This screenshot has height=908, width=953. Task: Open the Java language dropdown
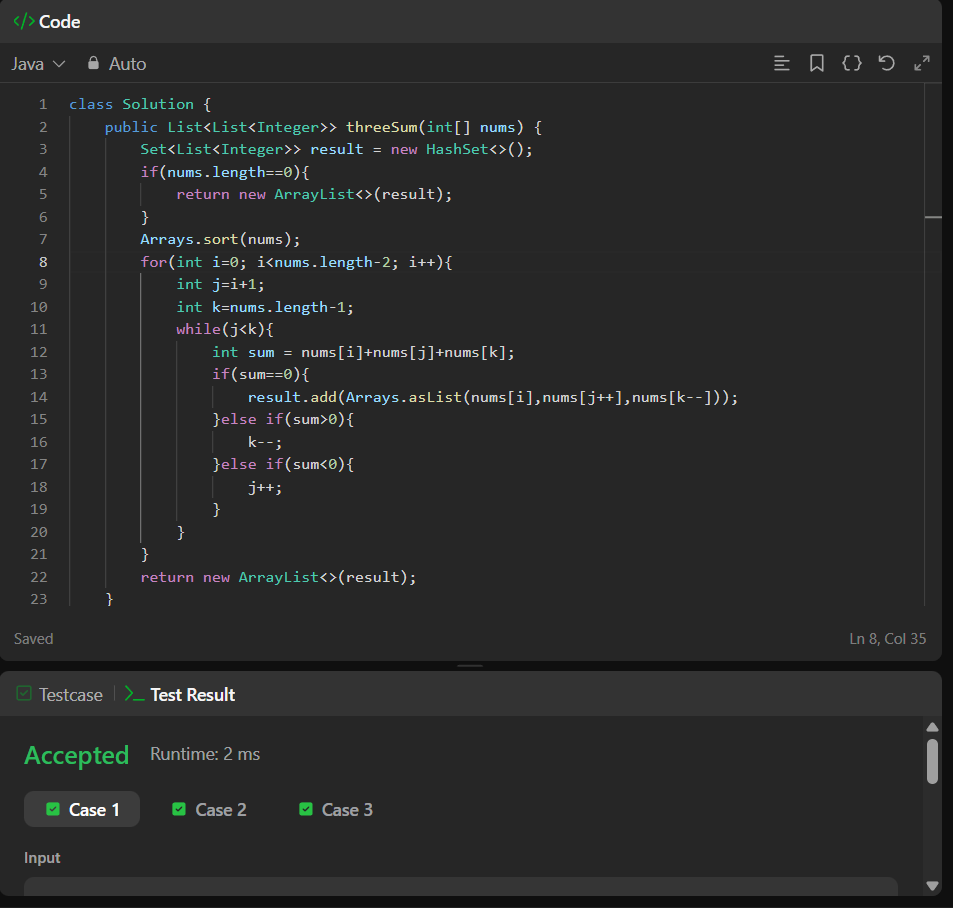(x=38, y=64)
